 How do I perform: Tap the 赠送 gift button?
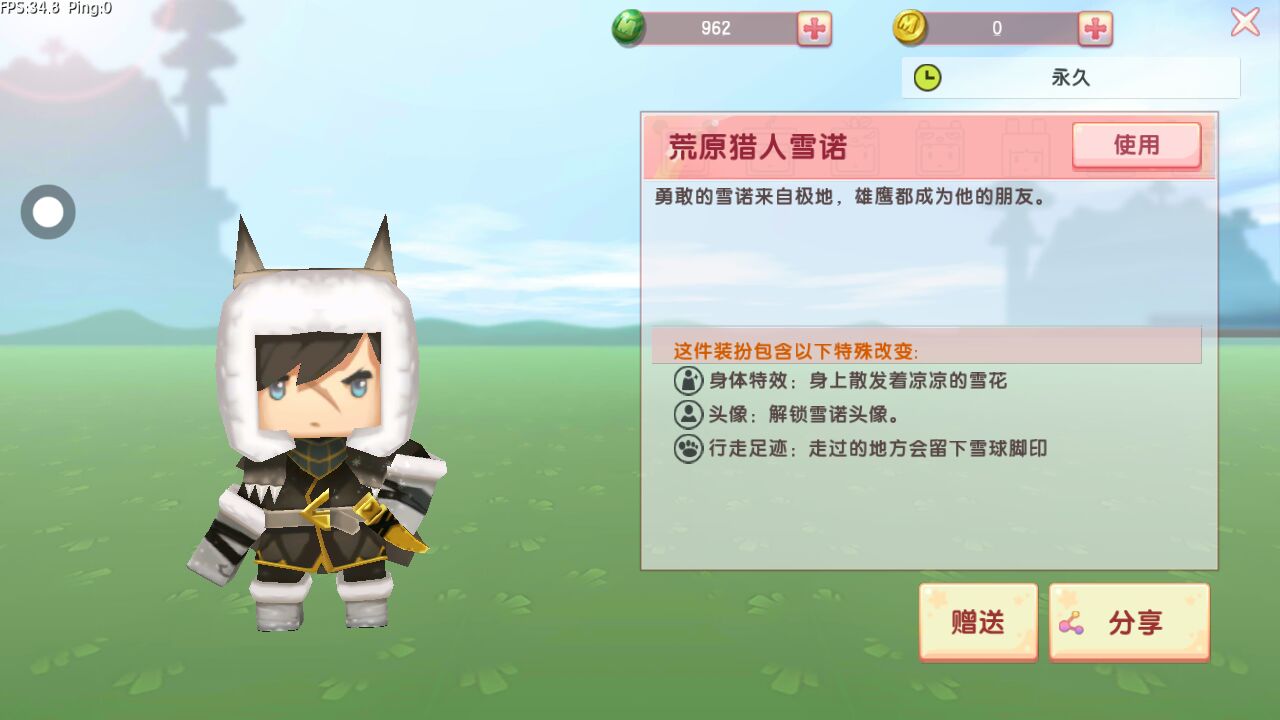pos(978,622)
